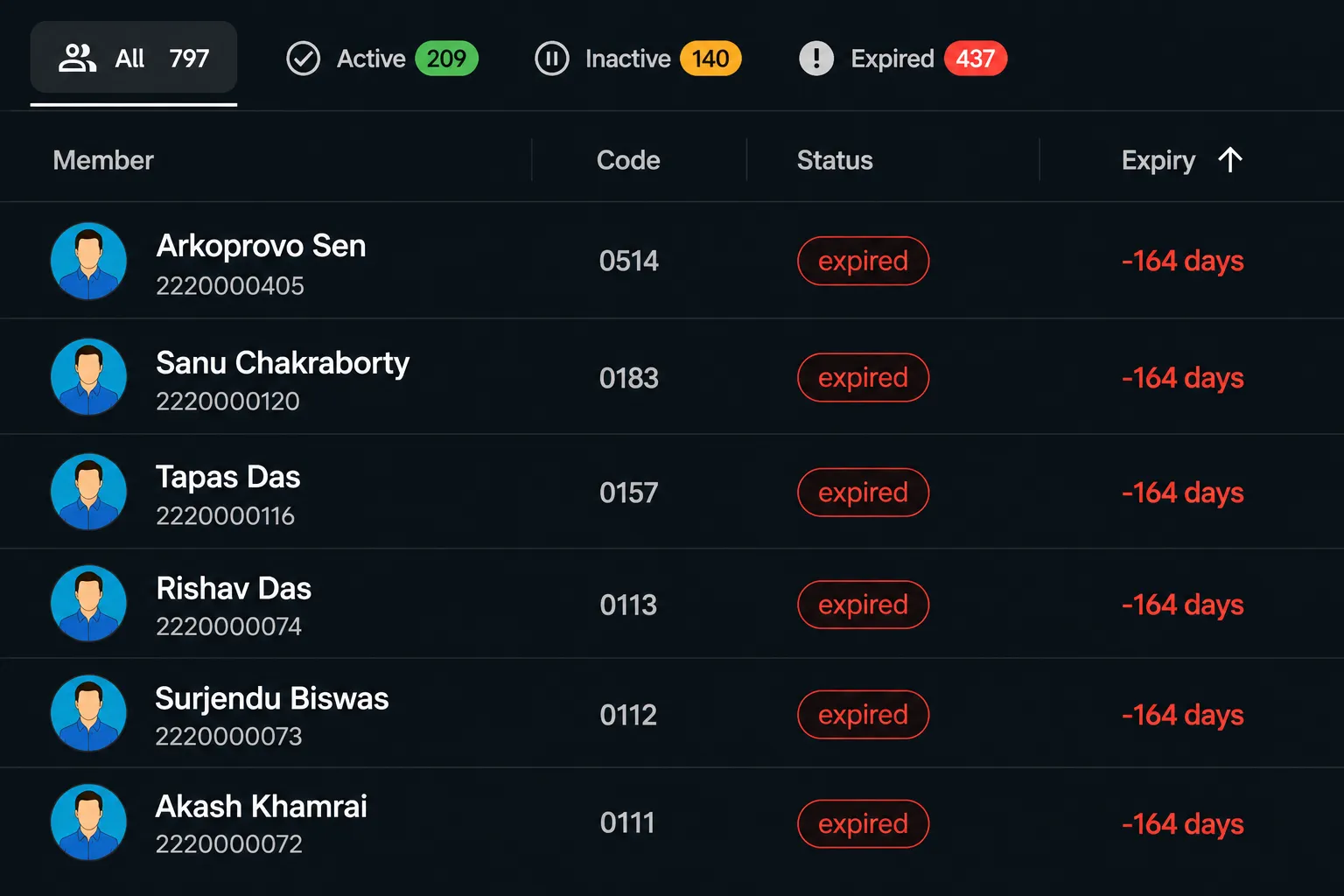Toggle the Expiry sort arrow icon
Image resolution: width=1344 pixels, height=896 pixels.
click(1229, 160)
